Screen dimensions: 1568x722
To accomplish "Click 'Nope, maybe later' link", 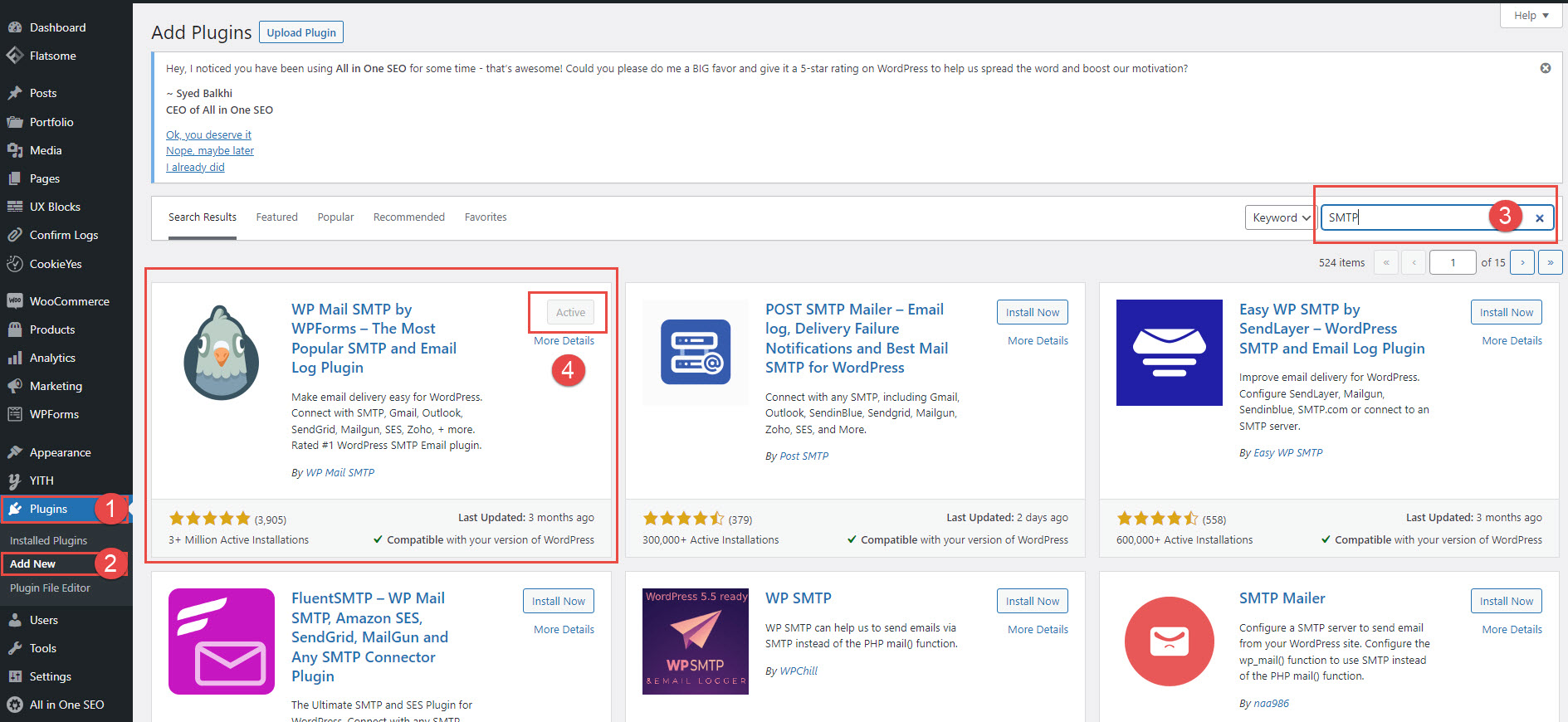I will pyautogui.click(x=210, y=151).
